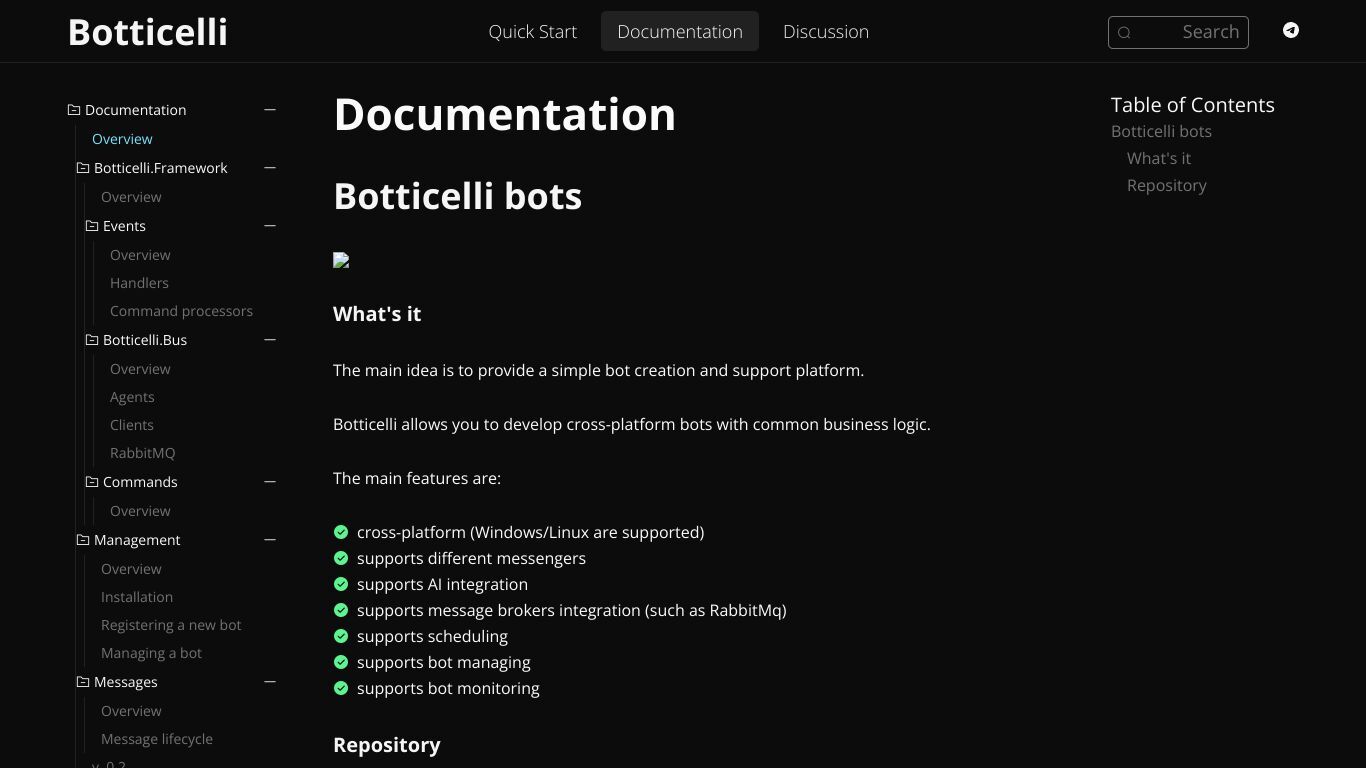
Task: Collapse the Botticelli.Bus section
Action: click(270, 340)
